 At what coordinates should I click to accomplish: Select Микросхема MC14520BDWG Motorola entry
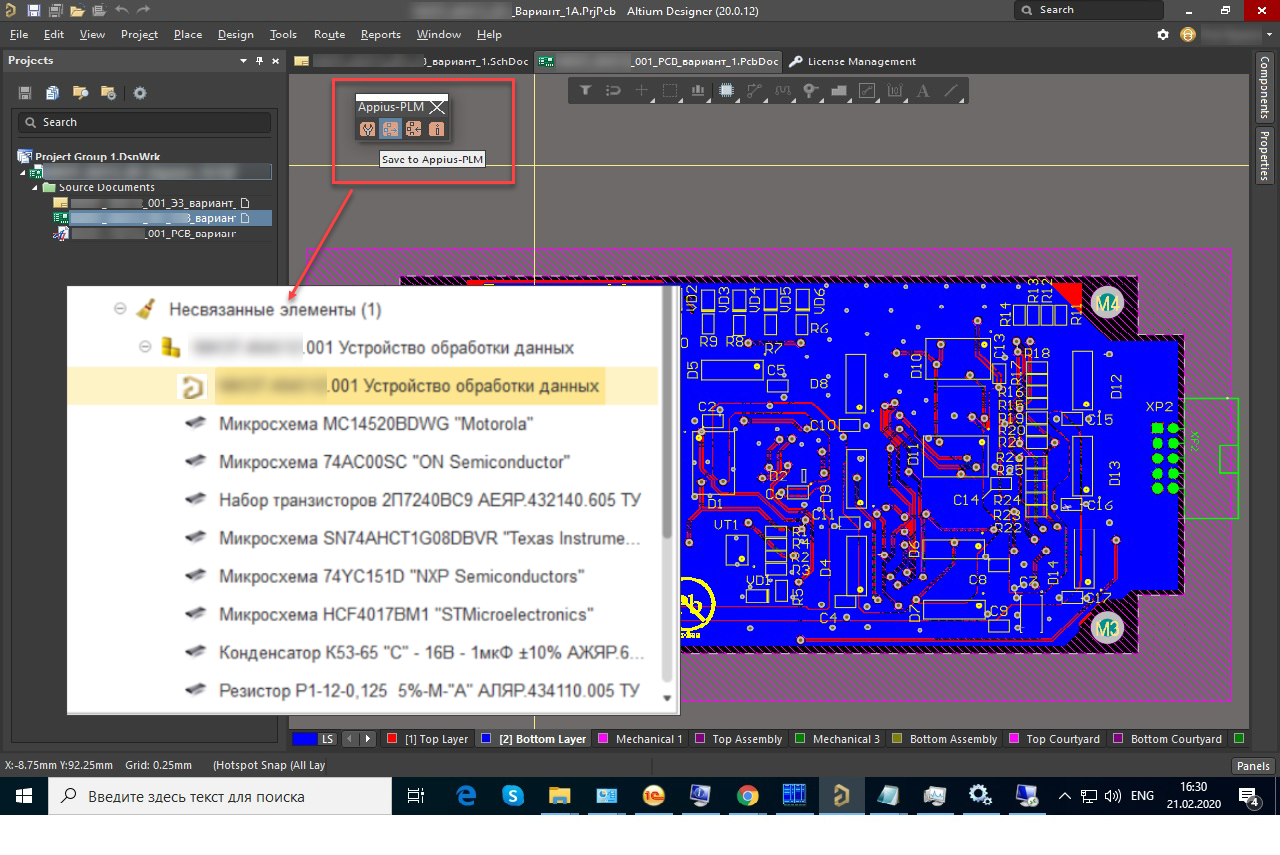tap(373, 423)
